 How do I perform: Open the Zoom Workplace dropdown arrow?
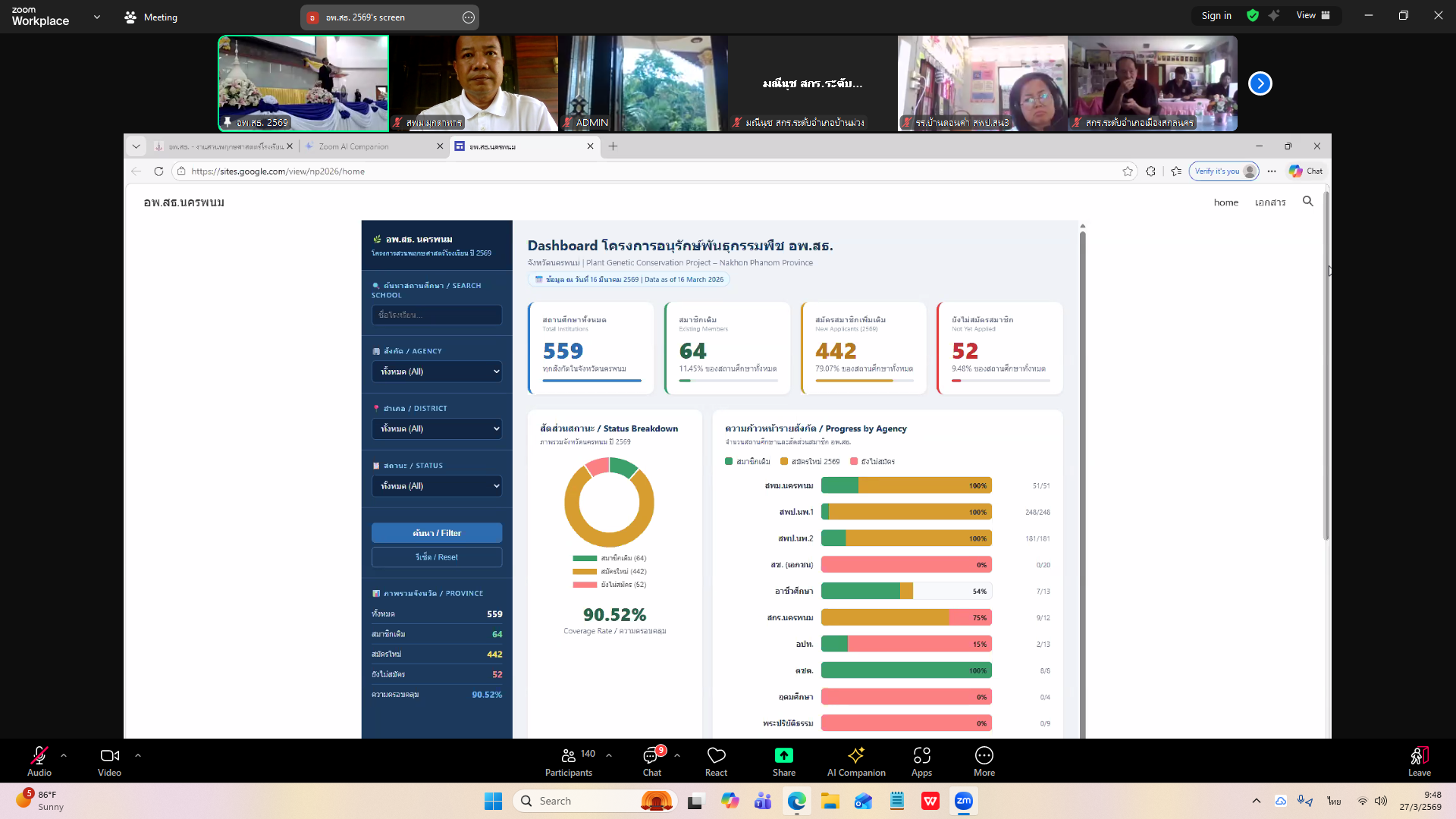(x=97, y=17)
